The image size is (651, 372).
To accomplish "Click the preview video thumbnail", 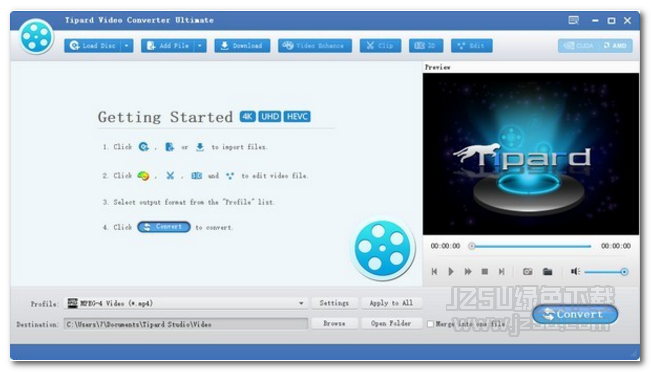I will (531, 154).
